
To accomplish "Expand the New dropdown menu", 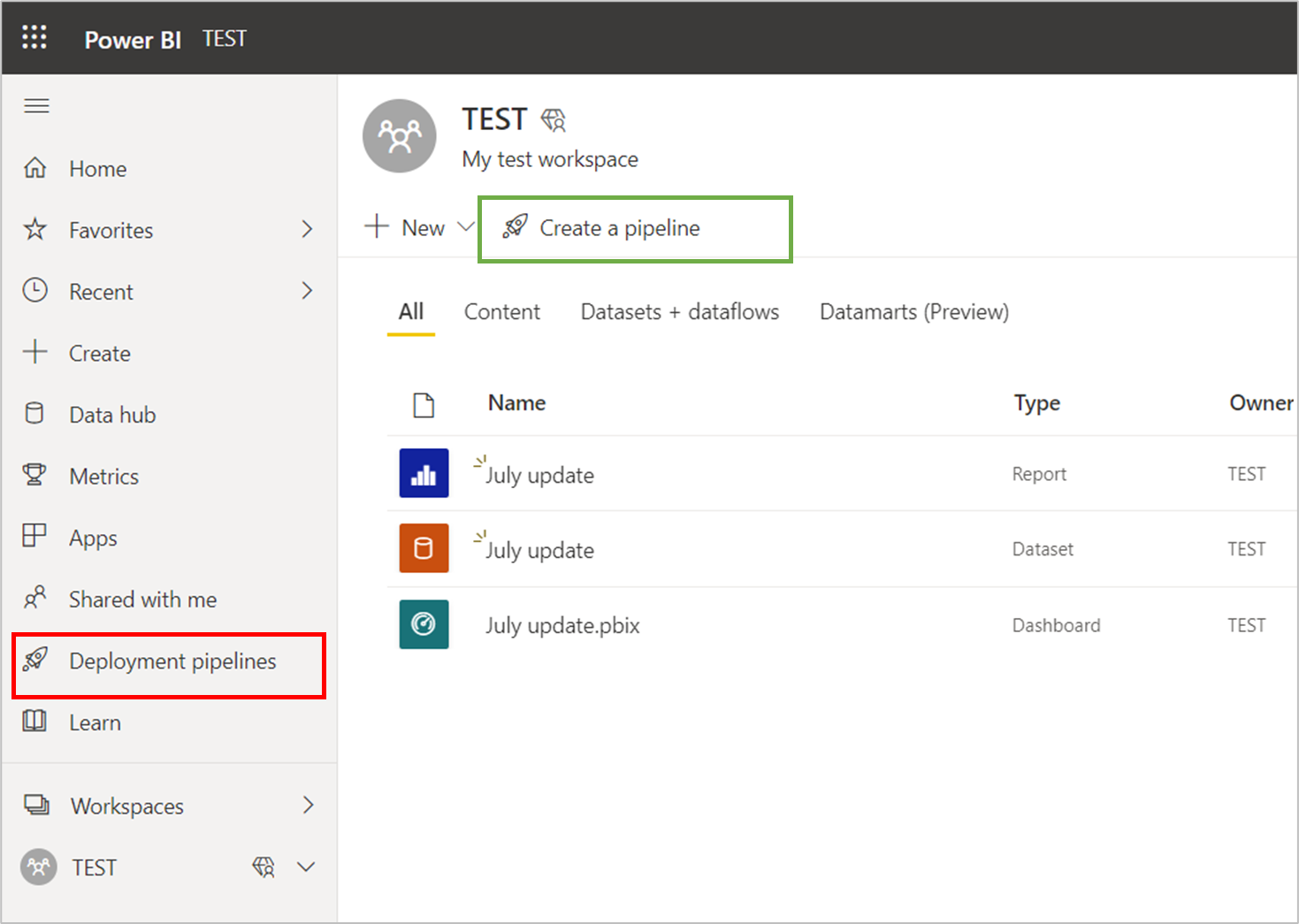I will (468, 227).
